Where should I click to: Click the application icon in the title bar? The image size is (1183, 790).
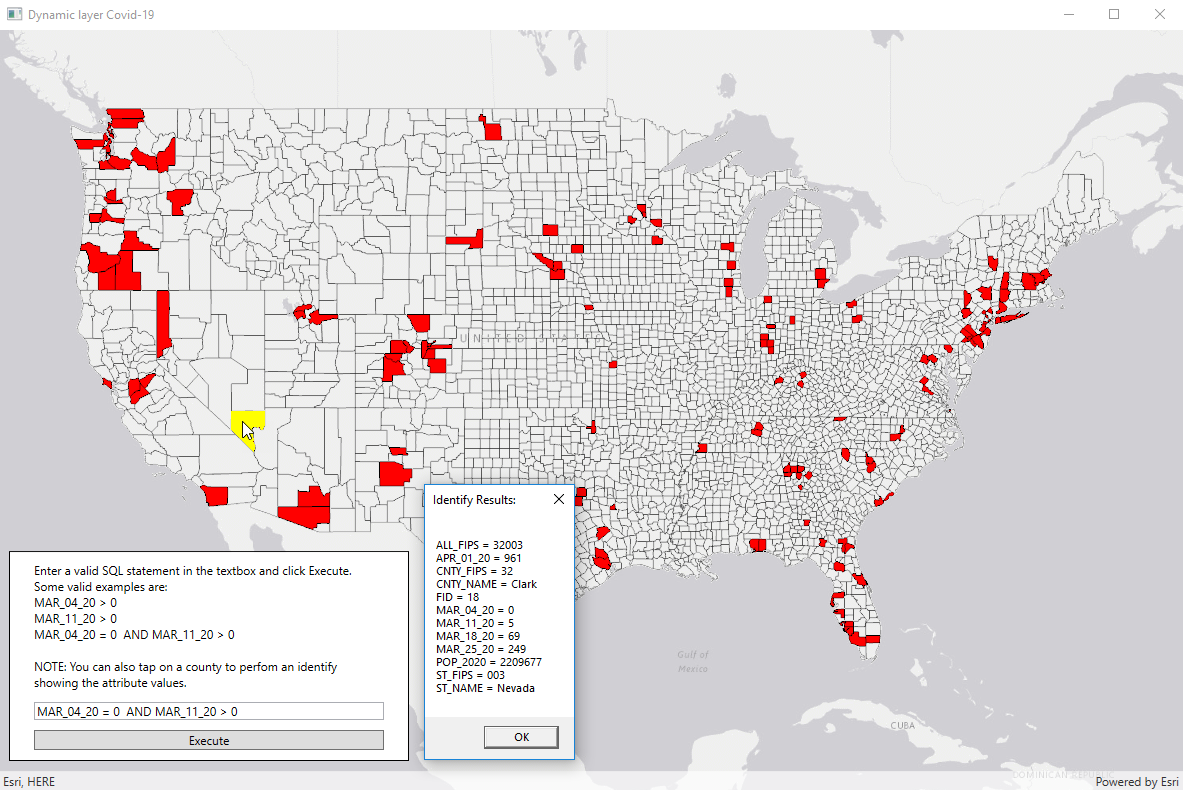[x=14, y=14]
